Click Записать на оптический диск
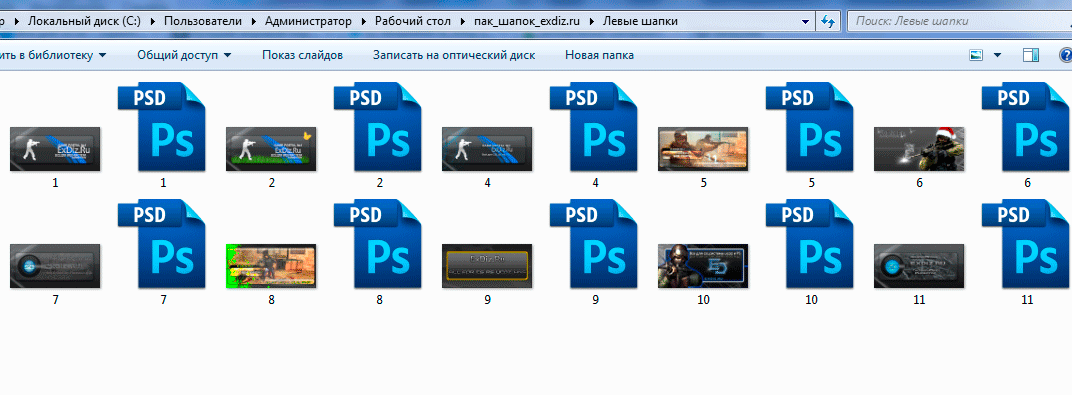Image resolution: width=1072 pixels, height=395 pixels. 454,55
